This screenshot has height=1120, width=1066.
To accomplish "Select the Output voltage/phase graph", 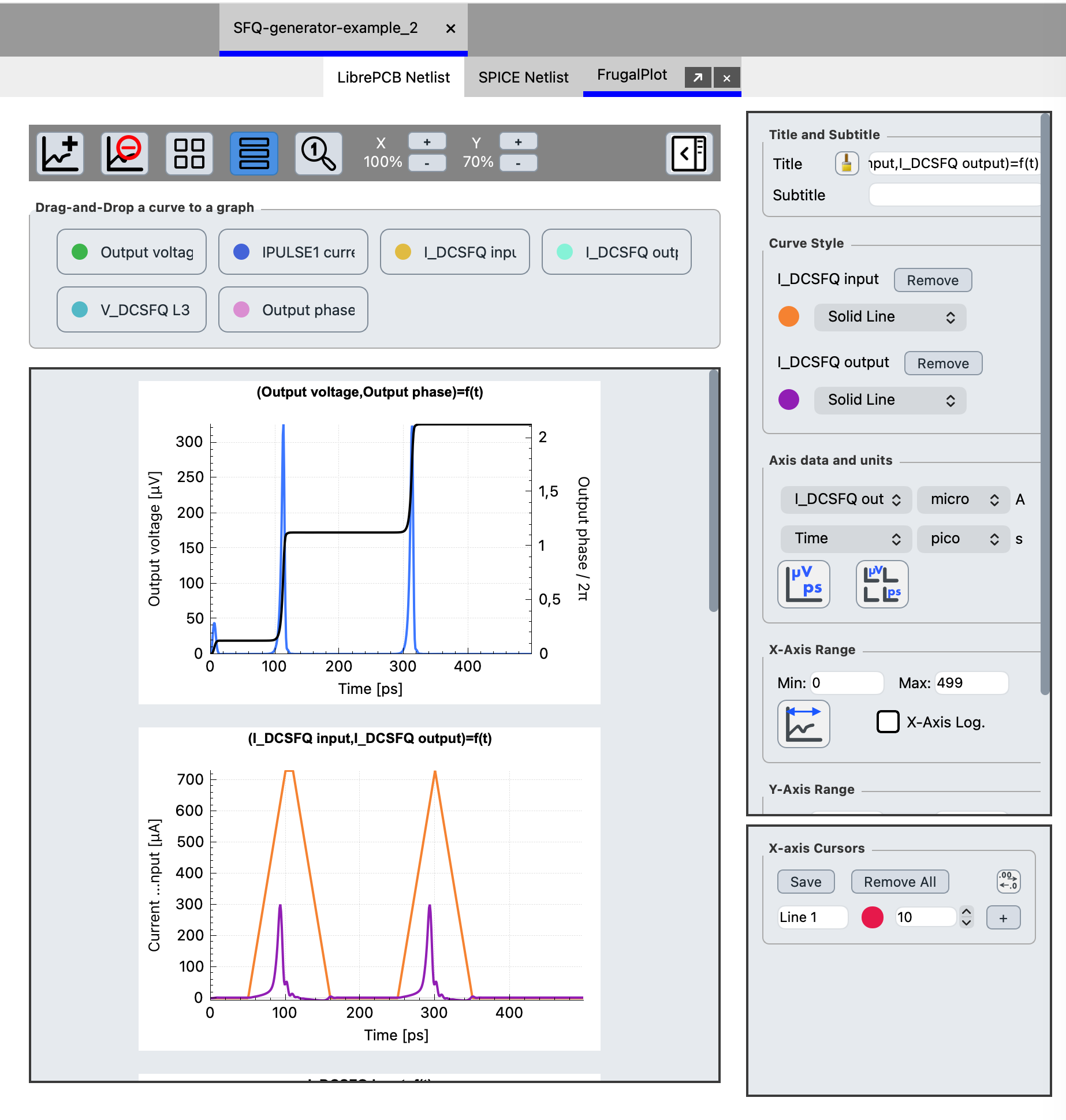I will pos(370,543).
